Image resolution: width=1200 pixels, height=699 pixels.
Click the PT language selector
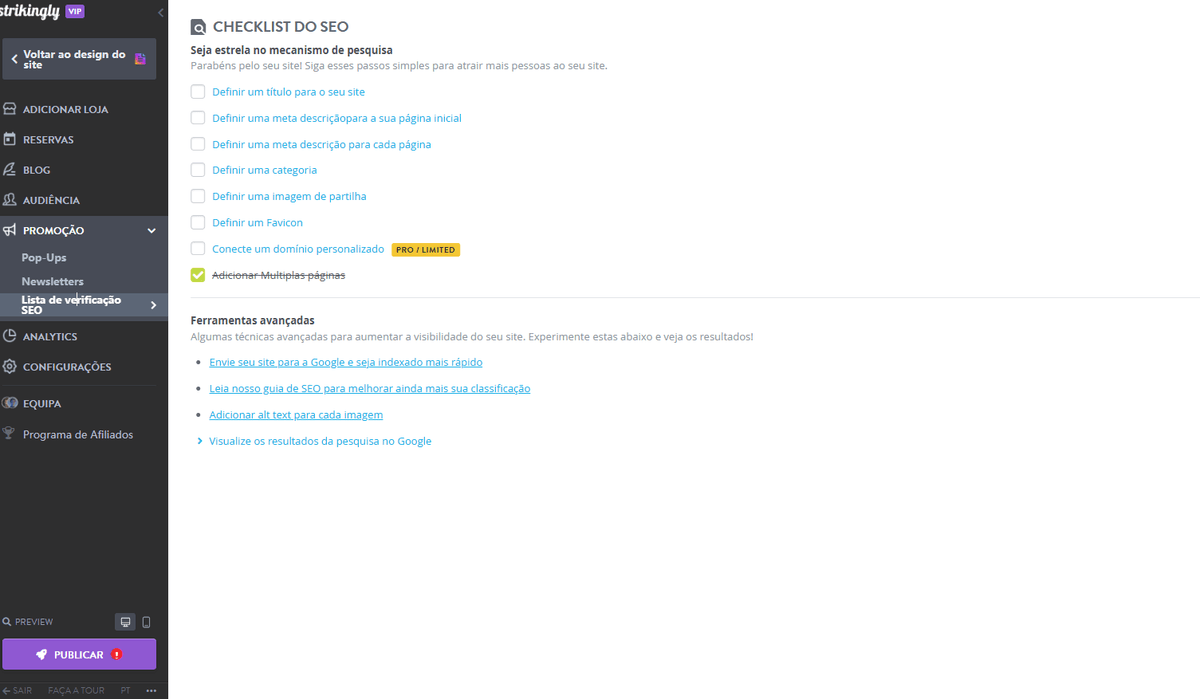pyautogui.click(x=125, y=690)
